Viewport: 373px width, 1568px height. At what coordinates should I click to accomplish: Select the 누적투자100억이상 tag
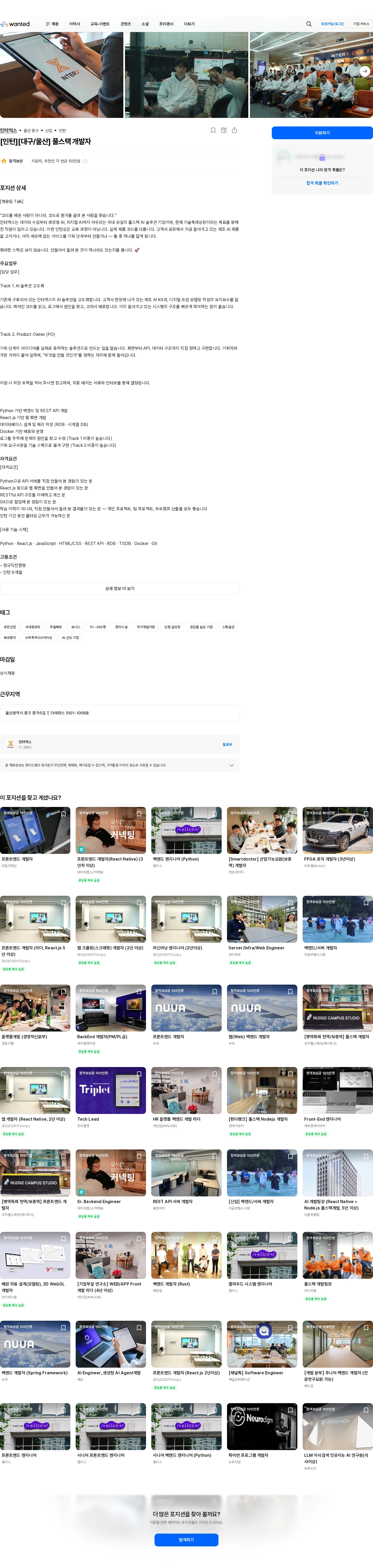tap(39, 638)
